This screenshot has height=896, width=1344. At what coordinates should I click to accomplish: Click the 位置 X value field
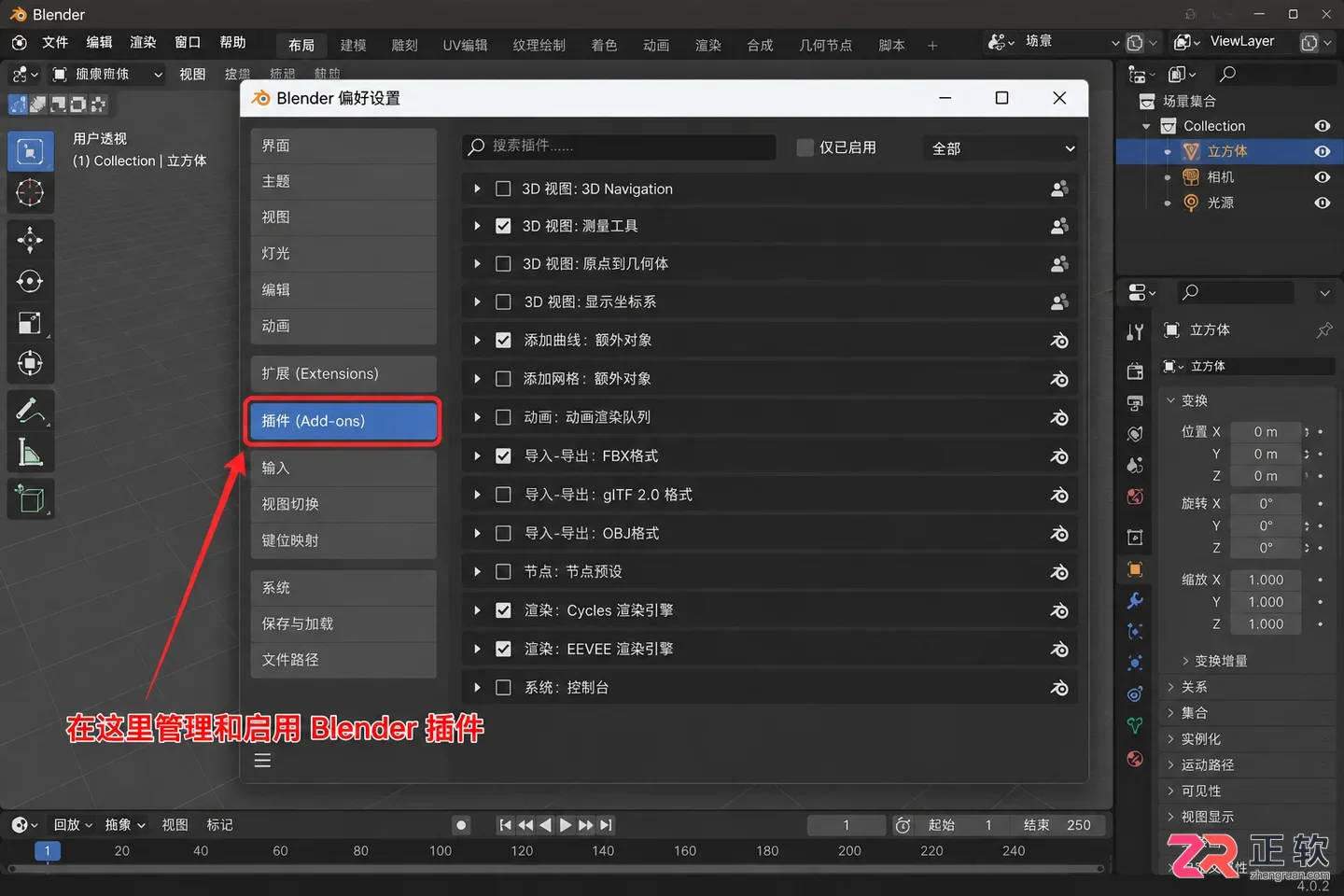[x=1266, y=432]
